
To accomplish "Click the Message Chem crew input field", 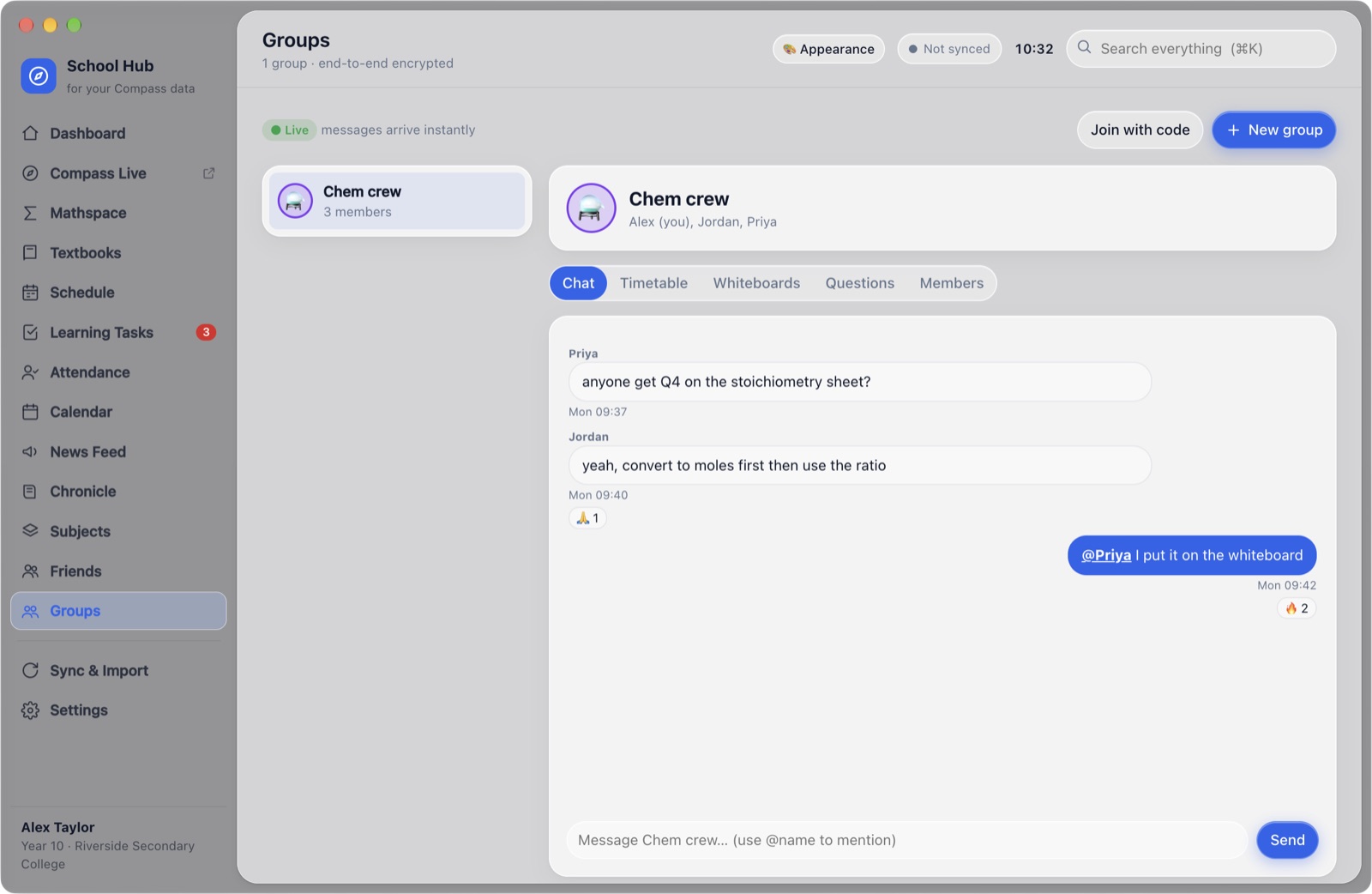I will (906, 840).
